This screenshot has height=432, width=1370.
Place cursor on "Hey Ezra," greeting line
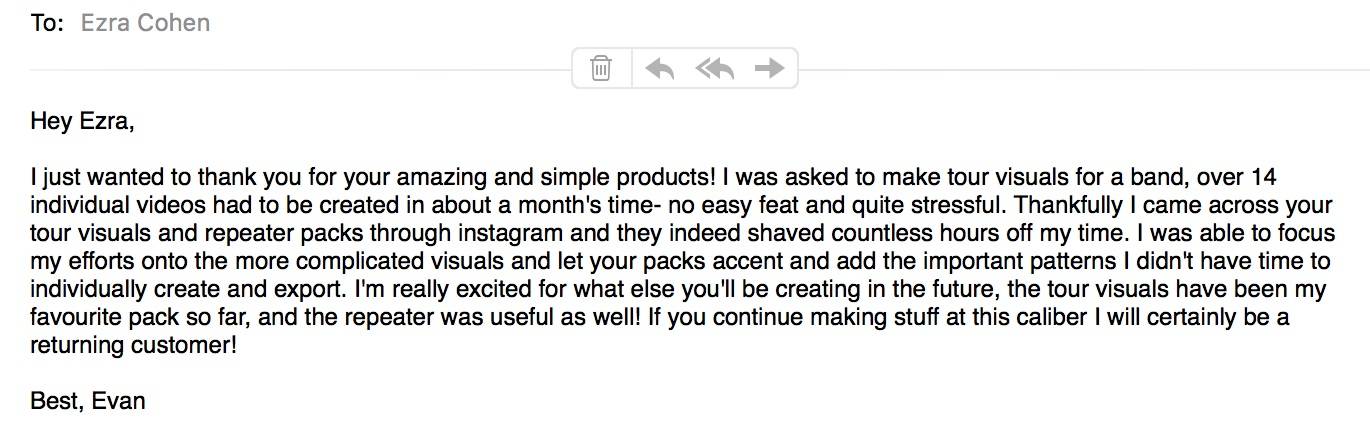point(82,122)
